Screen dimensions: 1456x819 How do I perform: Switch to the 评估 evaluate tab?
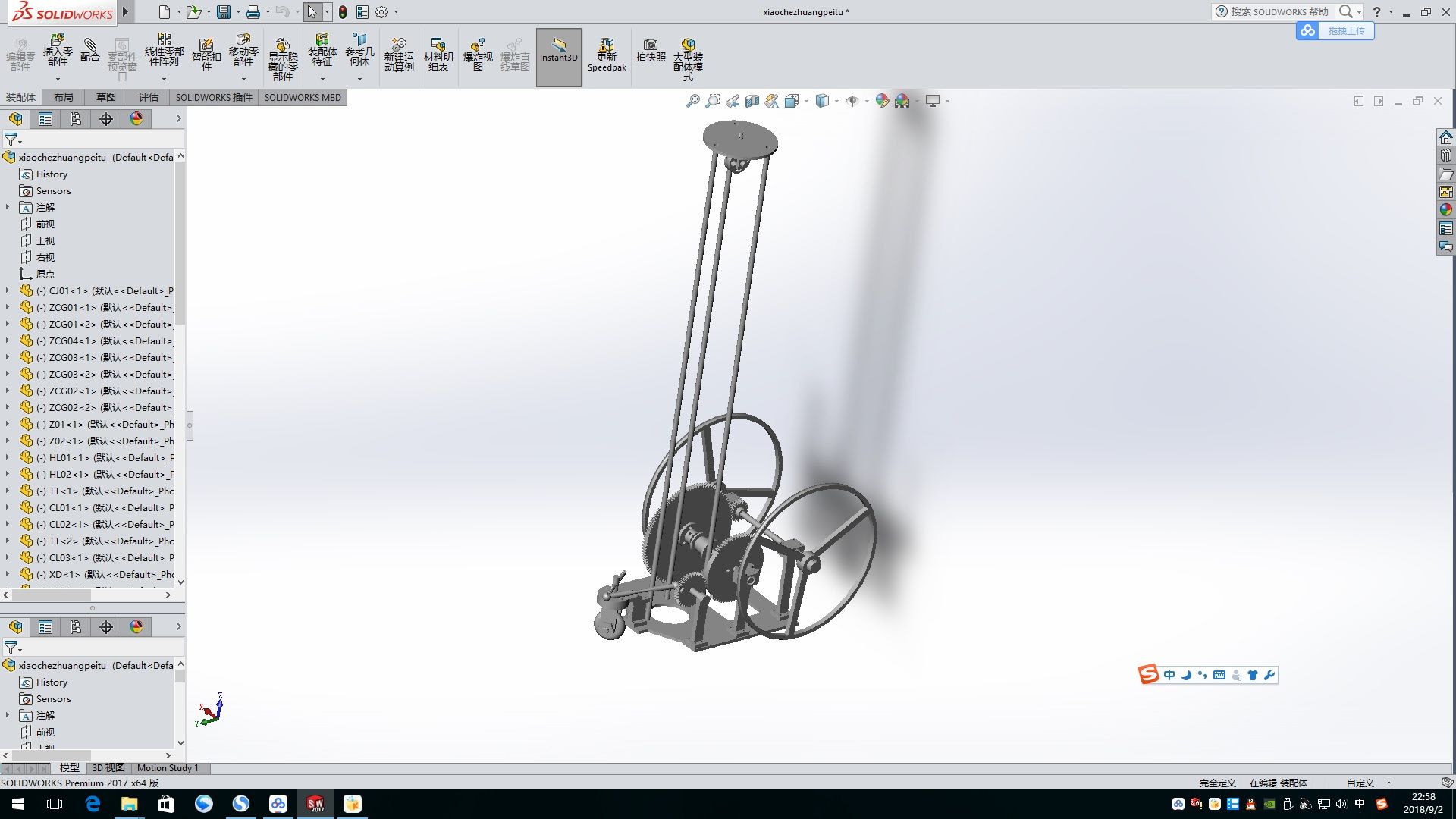(148, 97)
